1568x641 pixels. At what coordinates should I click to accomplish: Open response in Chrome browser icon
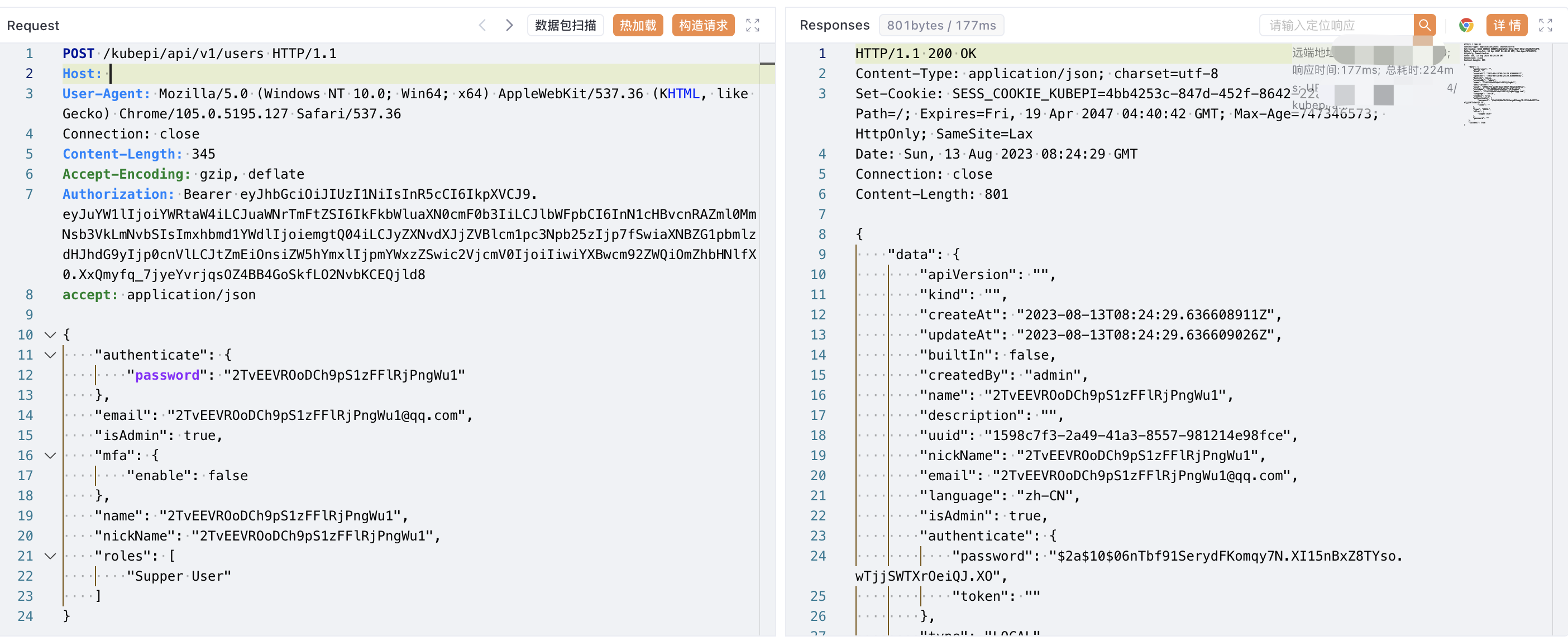pyautogui.click(x=1466, y=25)
